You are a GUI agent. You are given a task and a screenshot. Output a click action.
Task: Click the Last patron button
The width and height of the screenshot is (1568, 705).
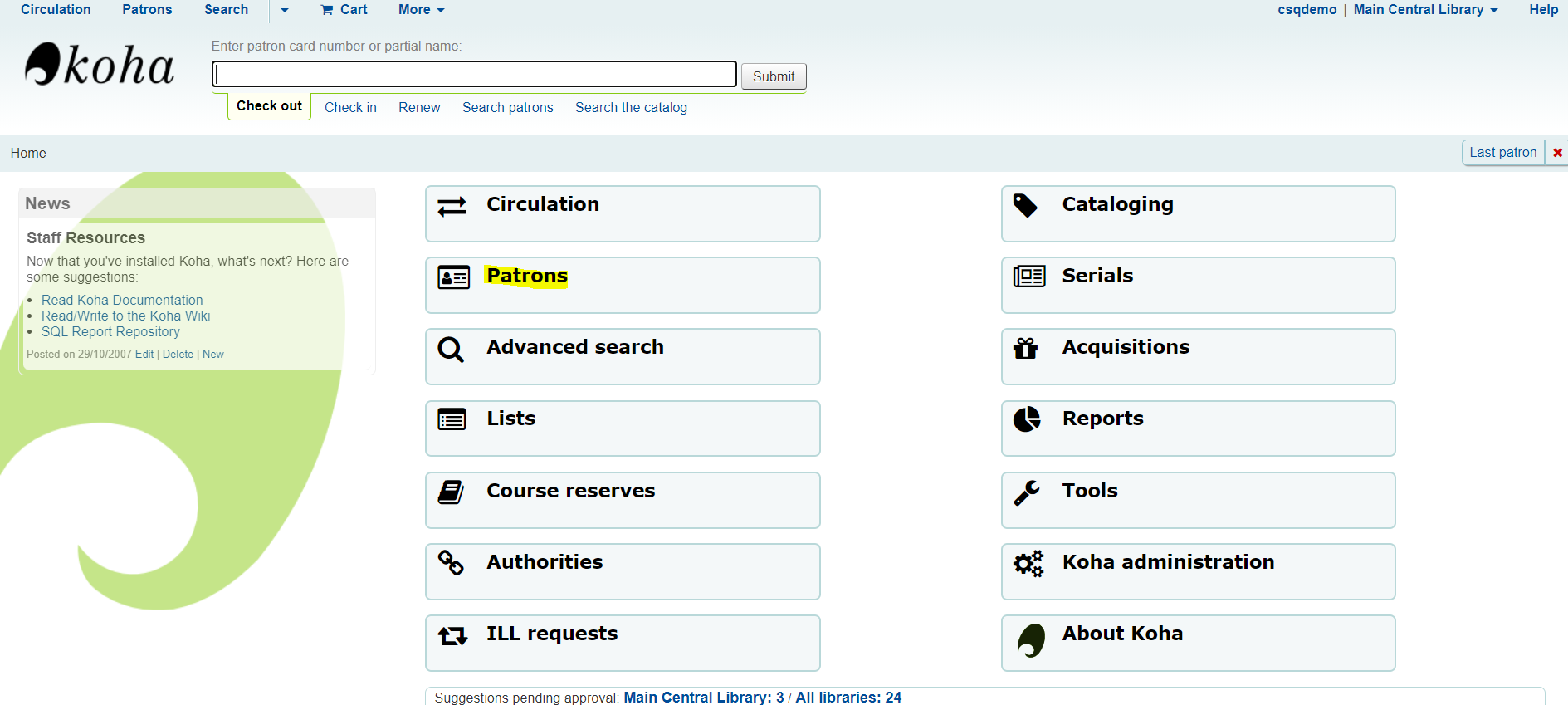tap(1502, 153)
